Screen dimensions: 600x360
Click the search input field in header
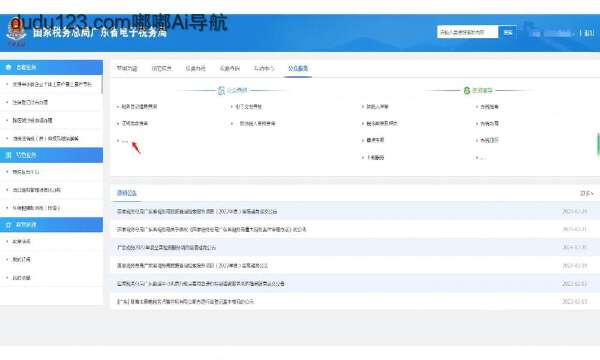pyautogui.click(x=467, y=33)
